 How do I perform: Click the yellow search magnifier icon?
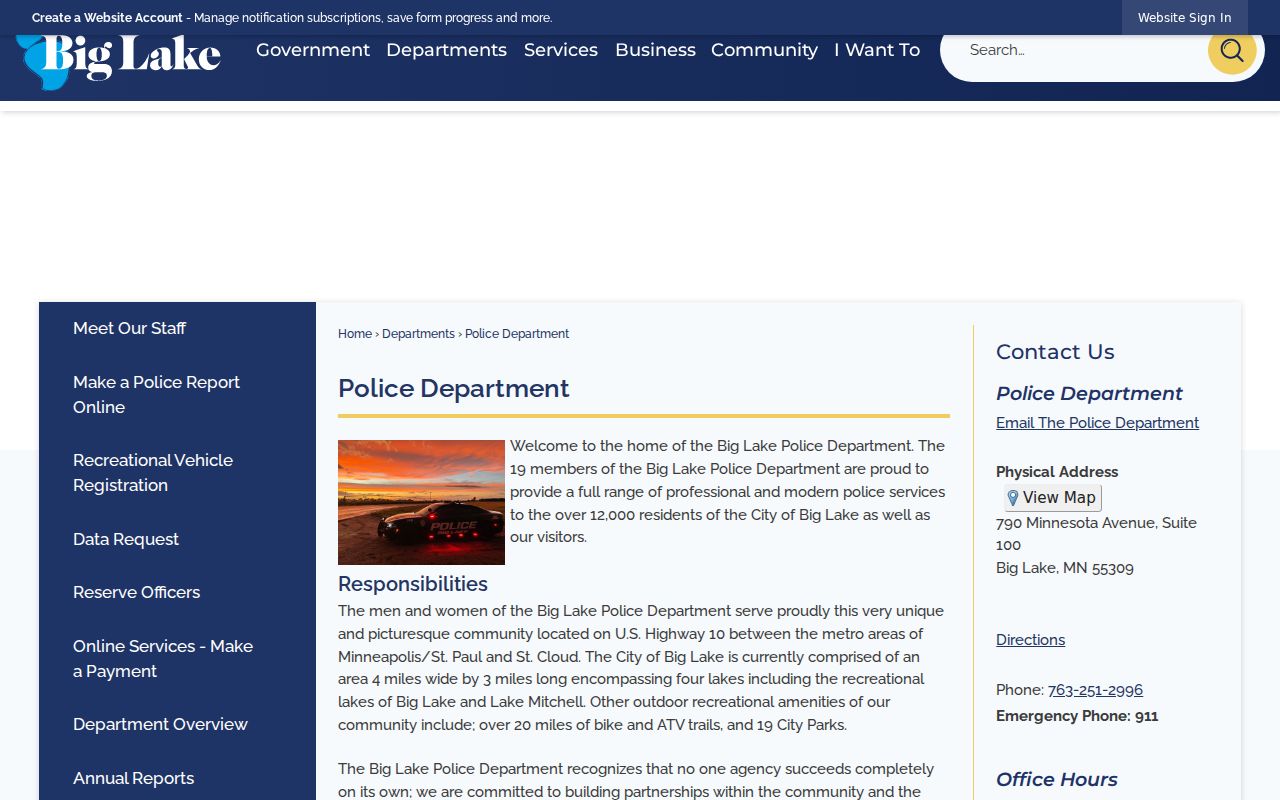tap(1232, 50)
